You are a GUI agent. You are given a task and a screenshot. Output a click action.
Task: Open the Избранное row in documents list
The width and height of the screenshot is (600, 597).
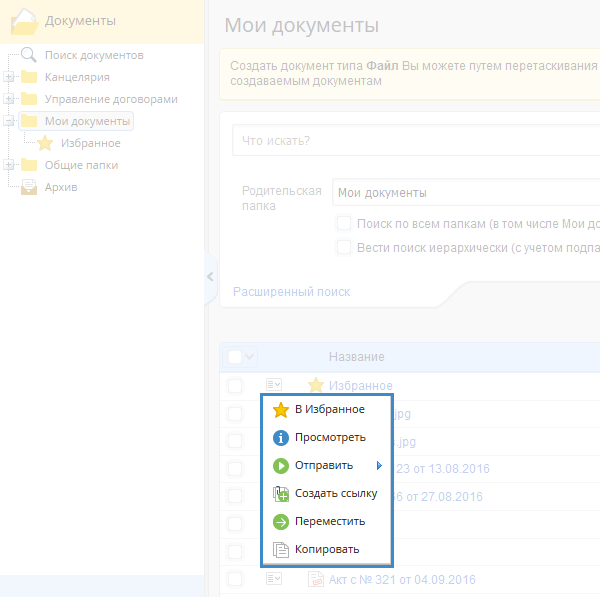tap(362, 385)
